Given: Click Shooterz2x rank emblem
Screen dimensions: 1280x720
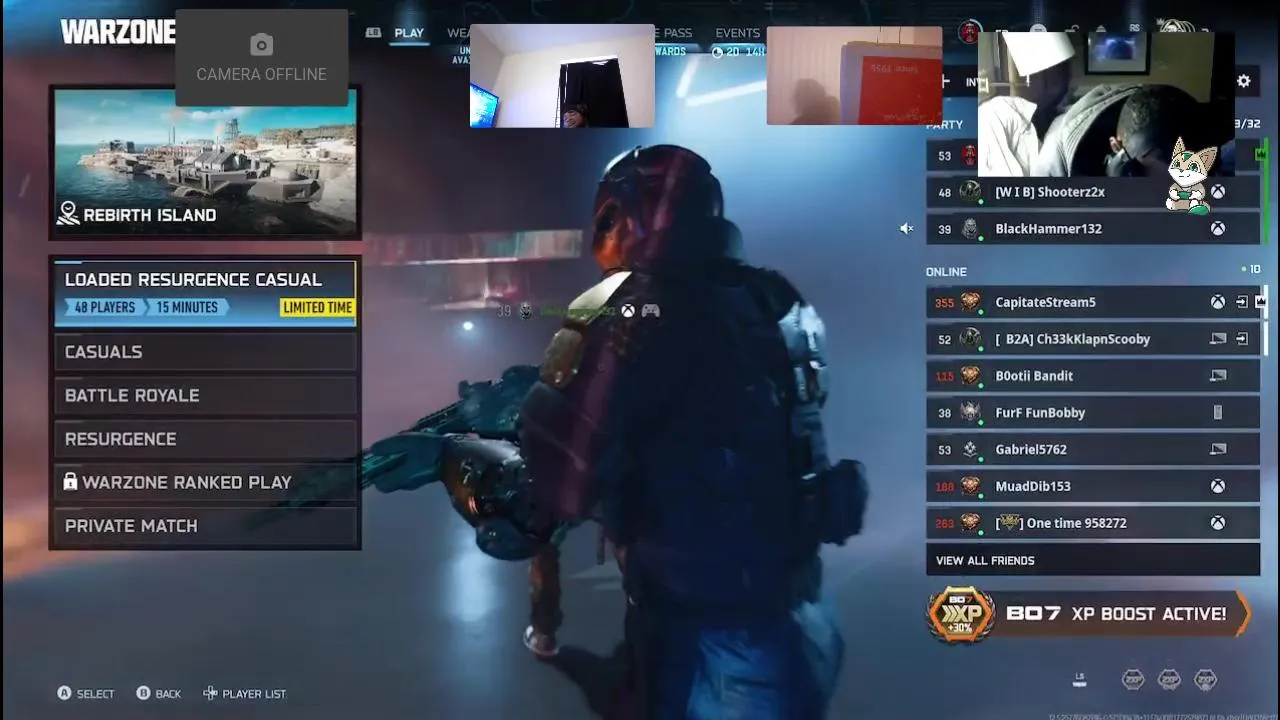Looking at the screenshot, I should [x=970, y=192].
